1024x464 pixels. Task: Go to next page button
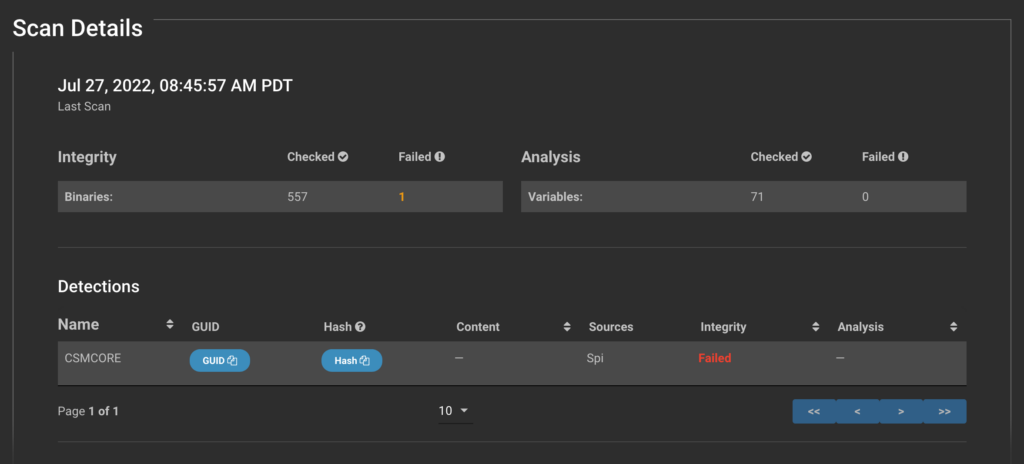(901, 412)
